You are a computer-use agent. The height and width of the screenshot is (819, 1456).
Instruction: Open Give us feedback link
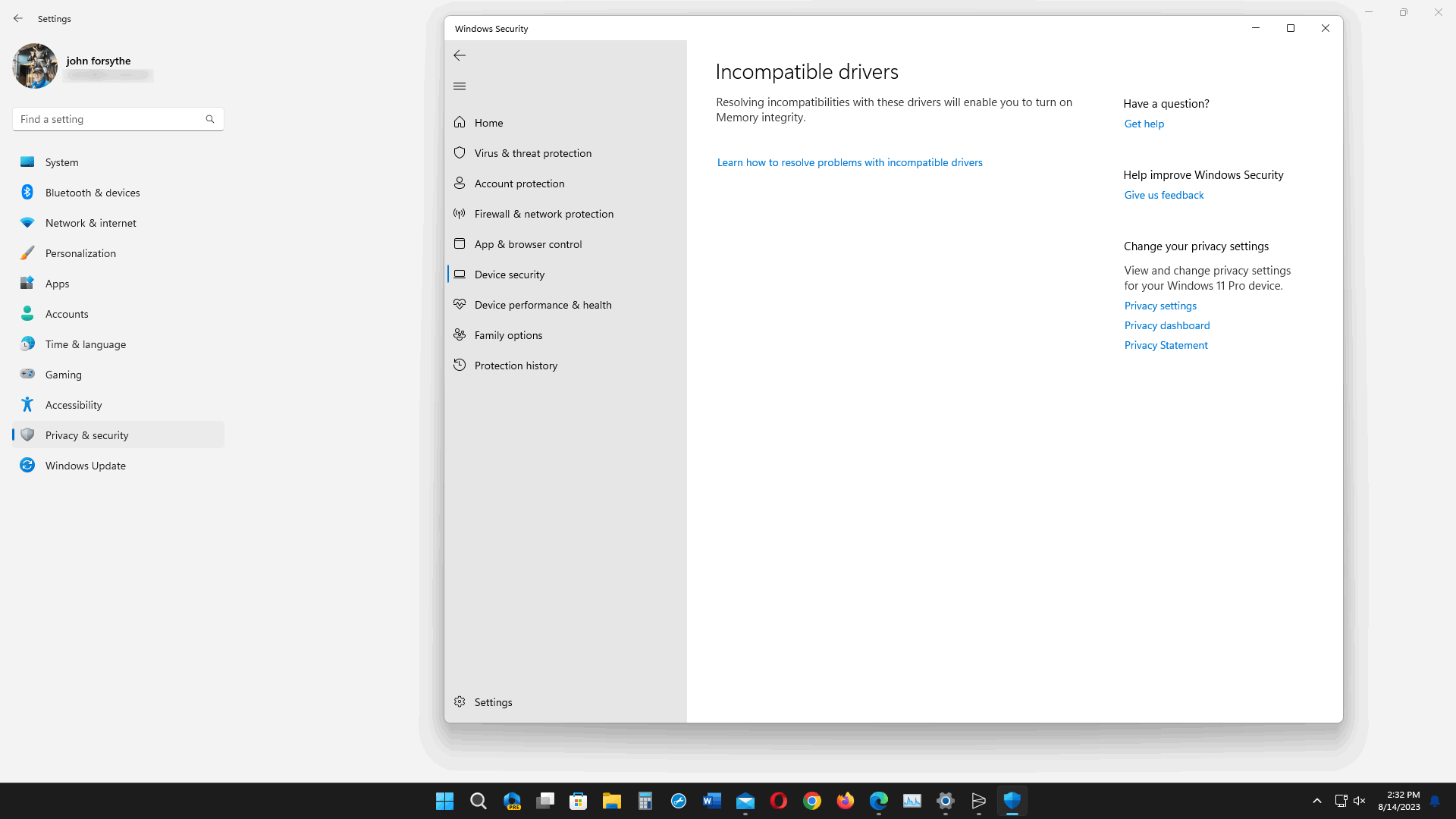click(x=1163, y=195)
